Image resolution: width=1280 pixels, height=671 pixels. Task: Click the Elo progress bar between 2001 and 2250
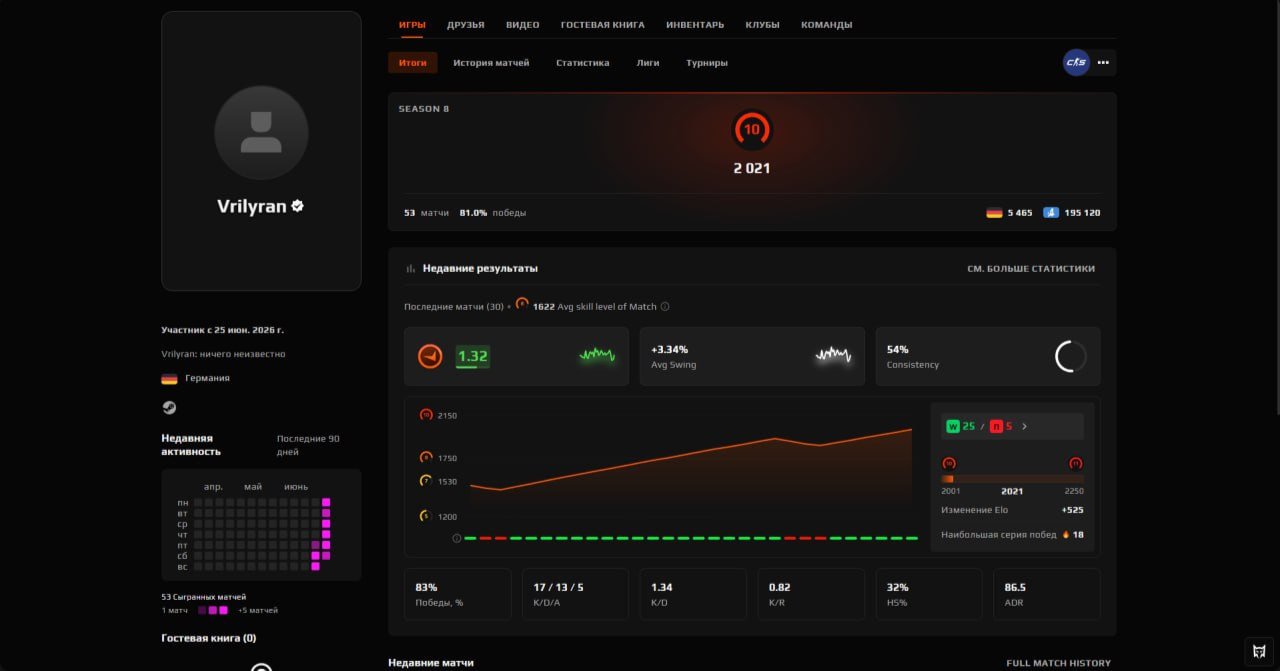[x=1012, y=479]
